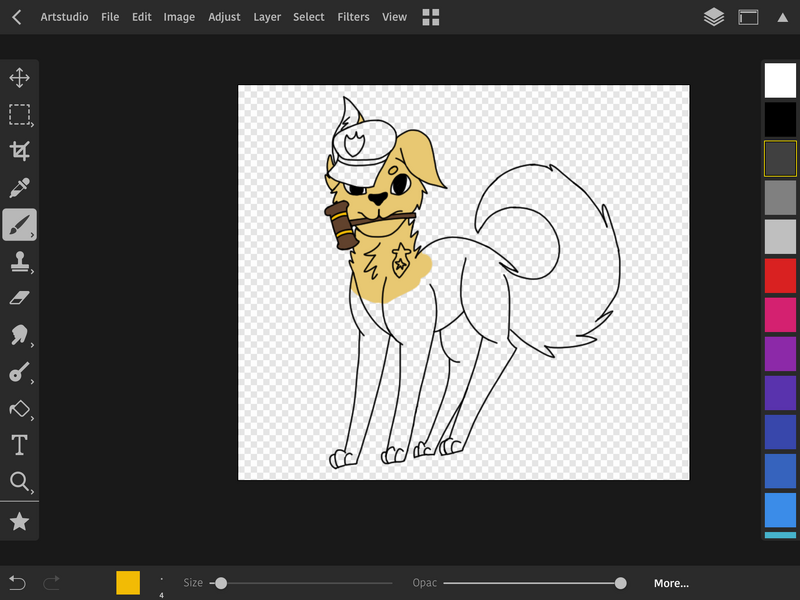Screen dimensions: 800x600
Task: Toggle the fullscreen window icon
Action: (748, 17)
